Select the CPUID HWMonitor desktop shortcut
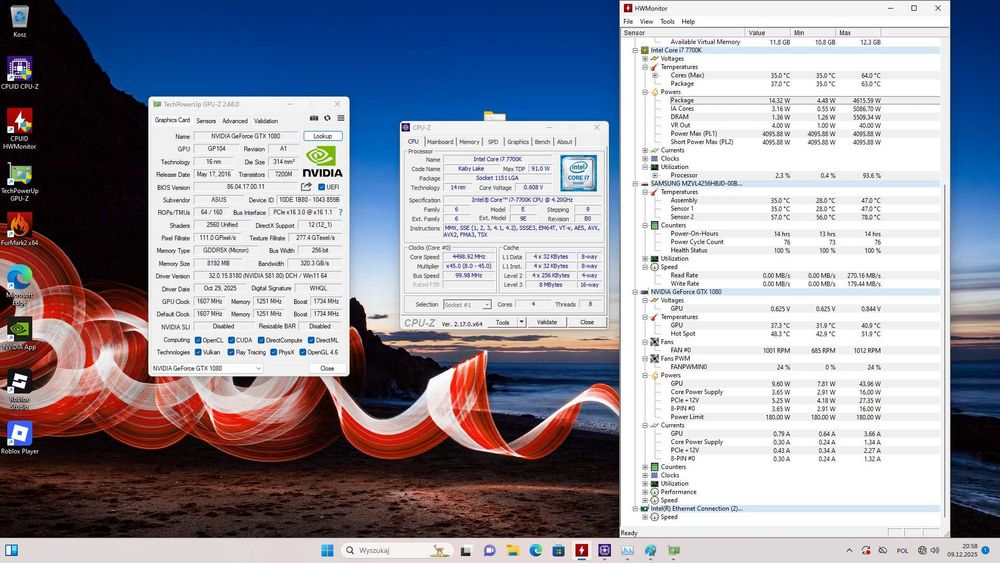The width and height of the screenshot is (1000, 563). pyautogui.click(x=20, y=128)
